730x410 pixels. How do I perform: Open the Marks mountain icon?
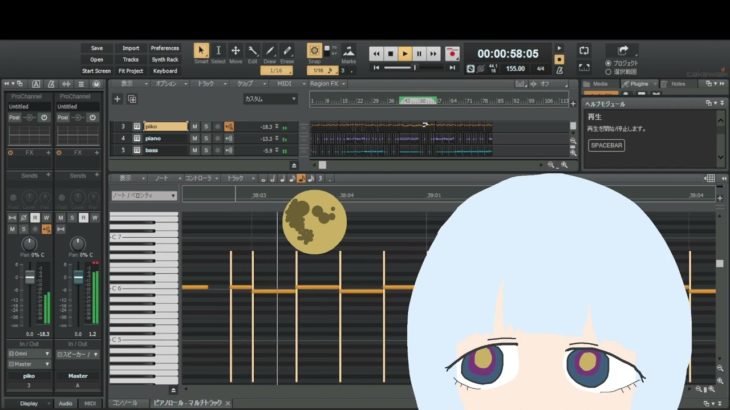point(348,51)
